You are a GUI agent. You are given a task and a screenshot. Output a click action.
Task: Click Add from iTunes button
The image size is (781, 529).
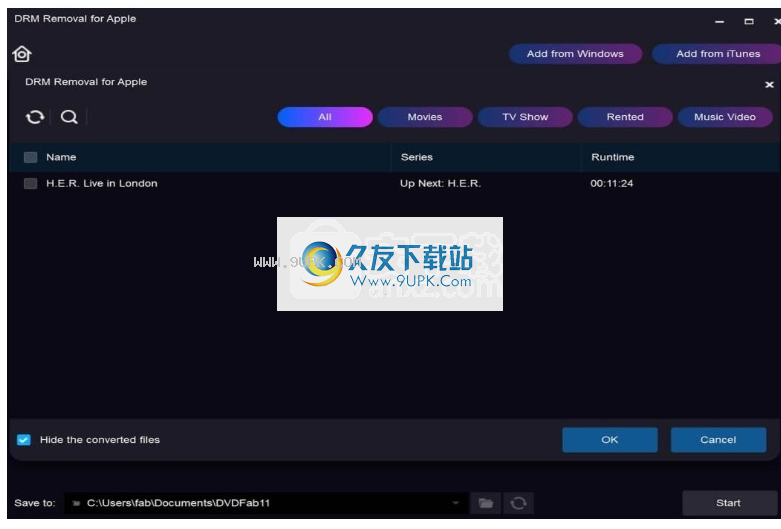(x=718, y=54)
